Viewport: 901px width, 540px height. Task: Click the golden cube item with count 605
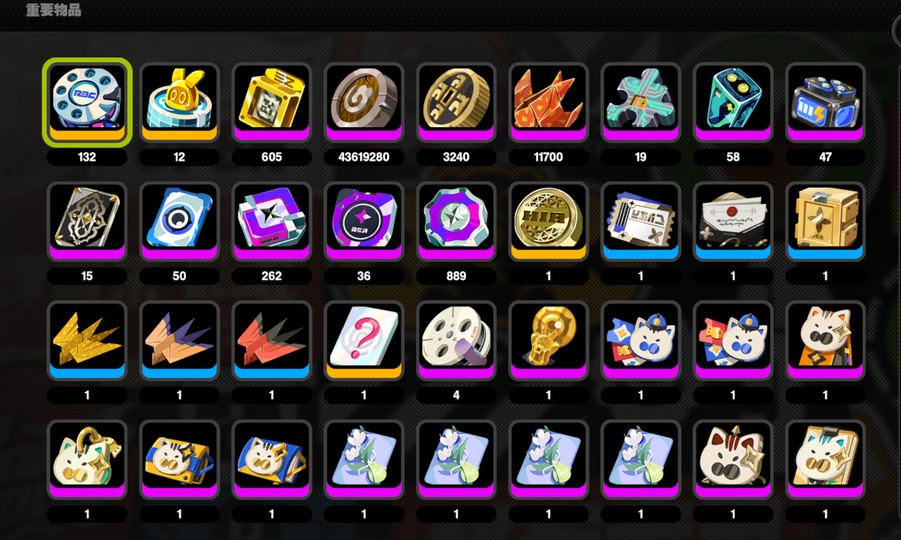click(272, 102)
